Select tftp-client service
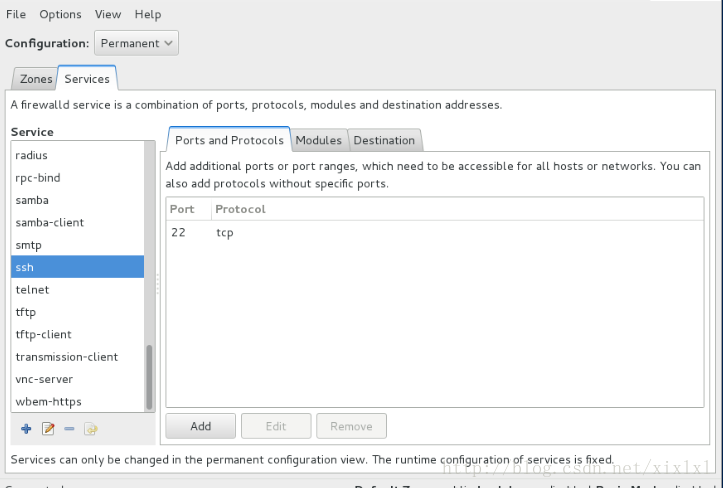 click(77, 334)
